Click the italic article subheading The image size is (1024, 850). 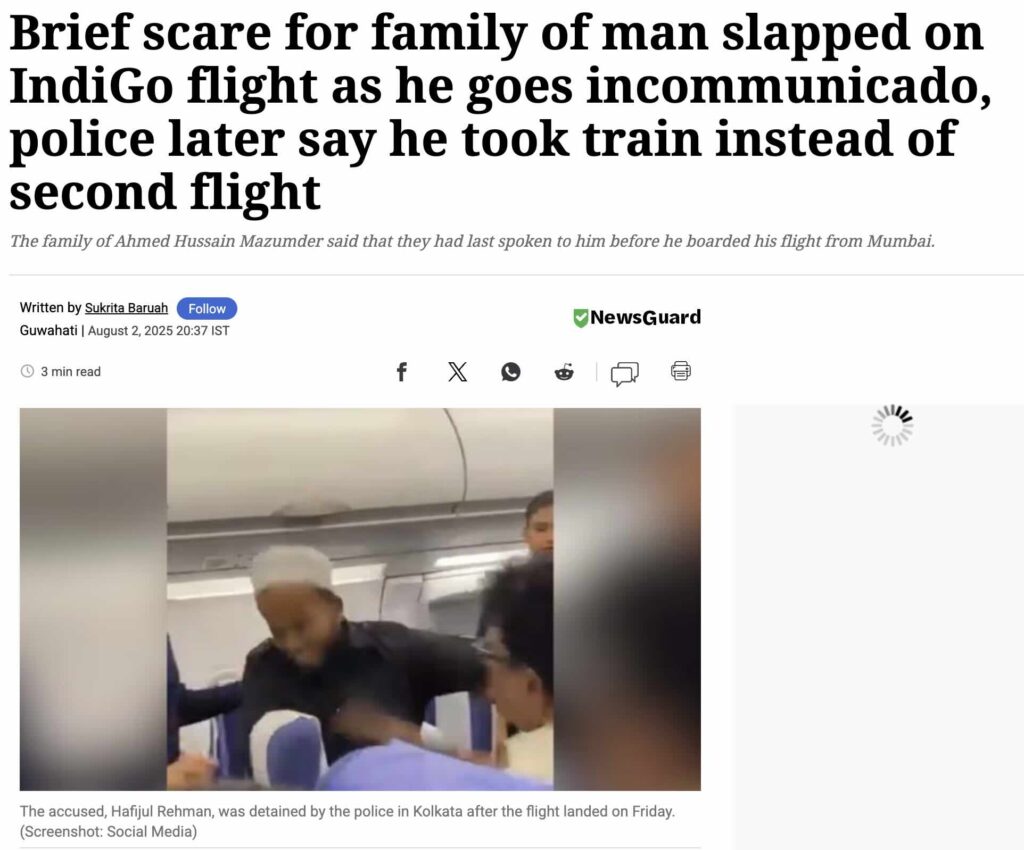pyautogui.click(x=472, y=241)
